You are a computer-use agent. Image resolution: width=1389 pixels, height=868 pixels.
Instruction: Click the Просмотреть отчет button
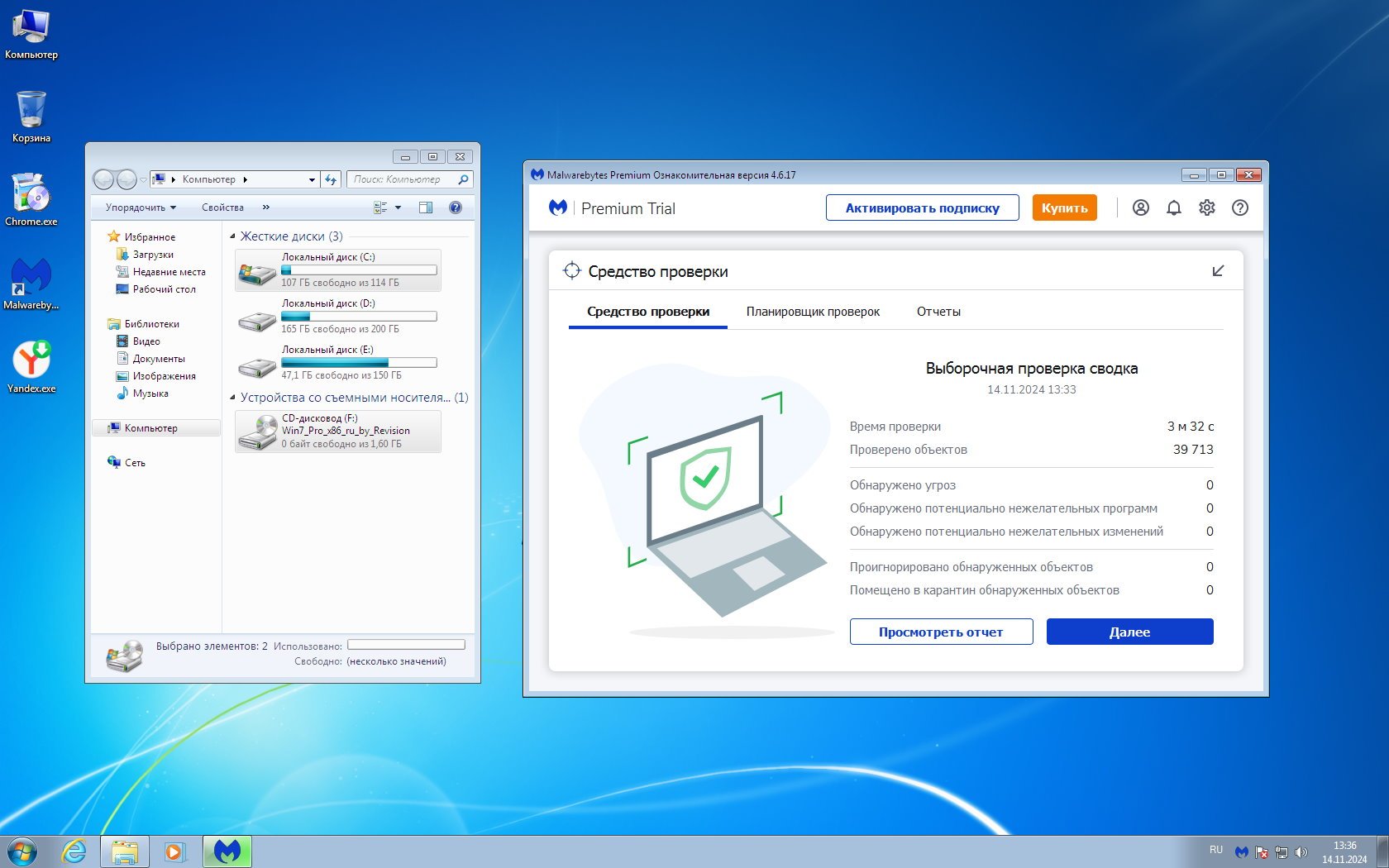tap(941, 632)
